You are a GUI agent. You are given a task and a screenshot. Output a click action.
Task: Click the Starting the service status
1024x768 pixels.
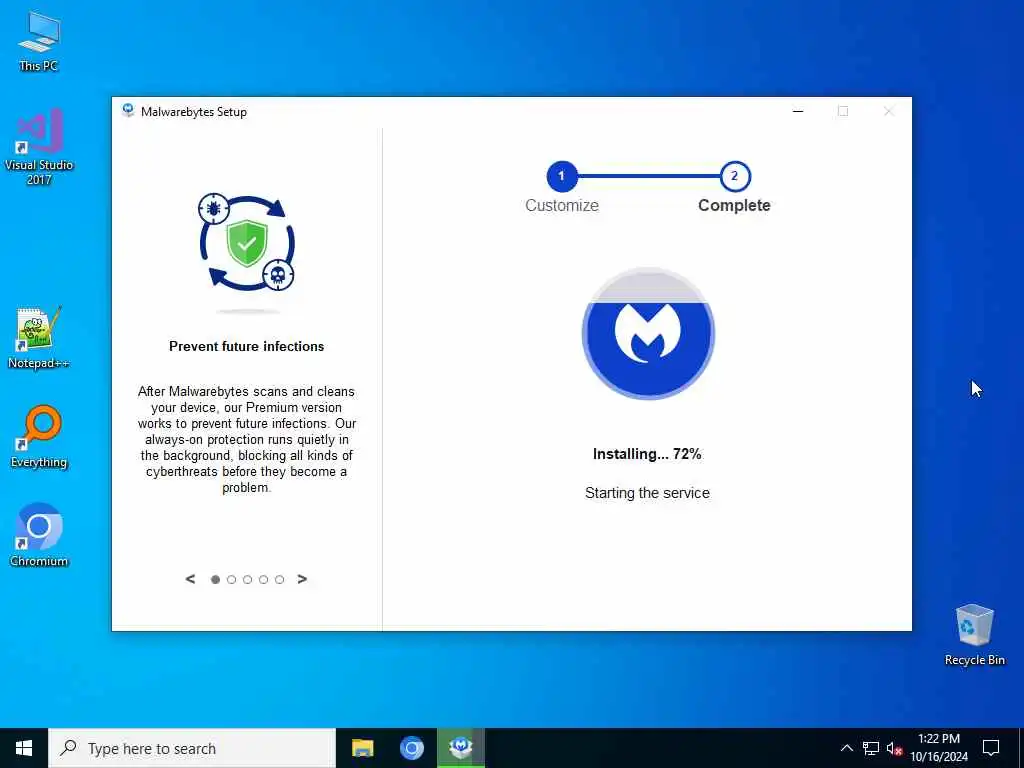tap(647, 493)
